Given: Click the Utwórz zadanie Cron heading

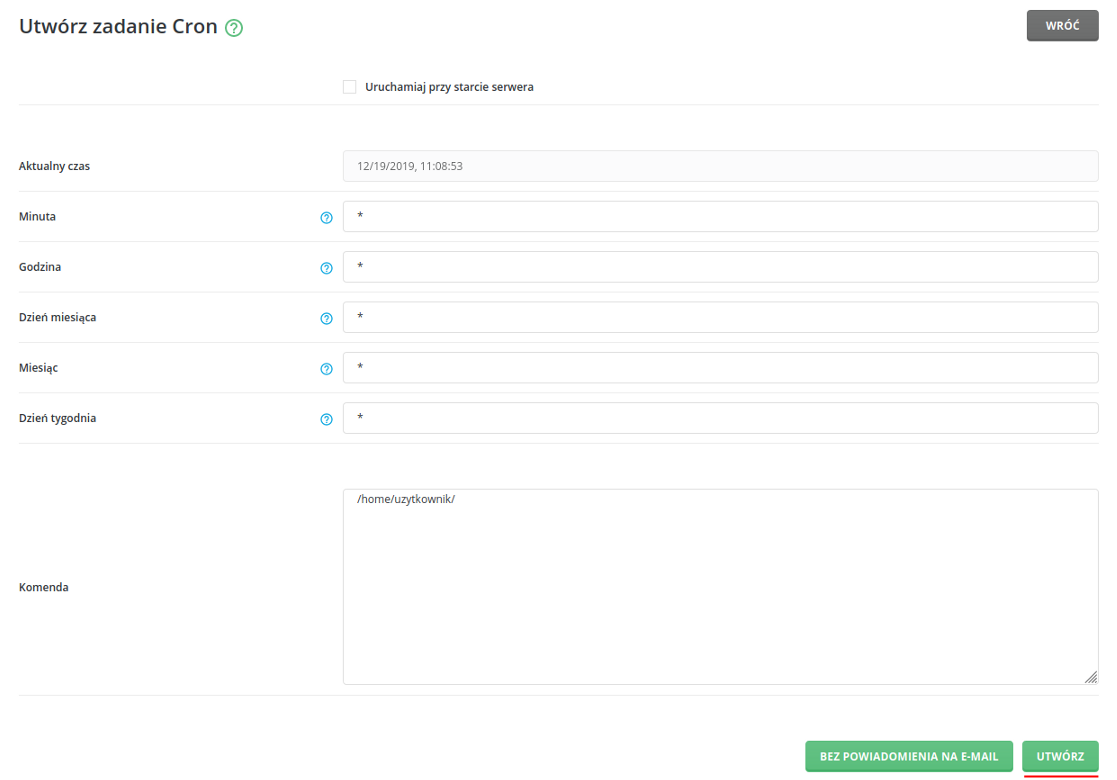Looking at the screenshot, I should (x=118, y=26).
